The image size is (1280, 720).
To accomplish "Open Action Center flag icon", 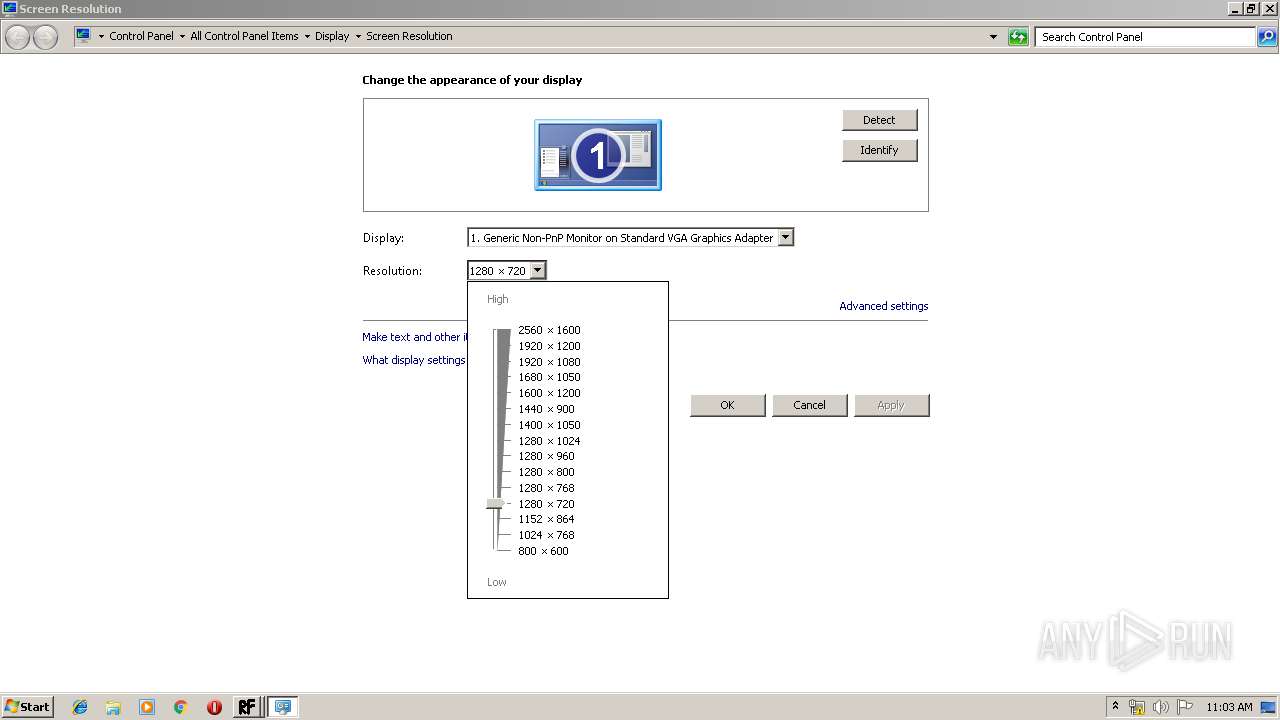I will 1185,707.
